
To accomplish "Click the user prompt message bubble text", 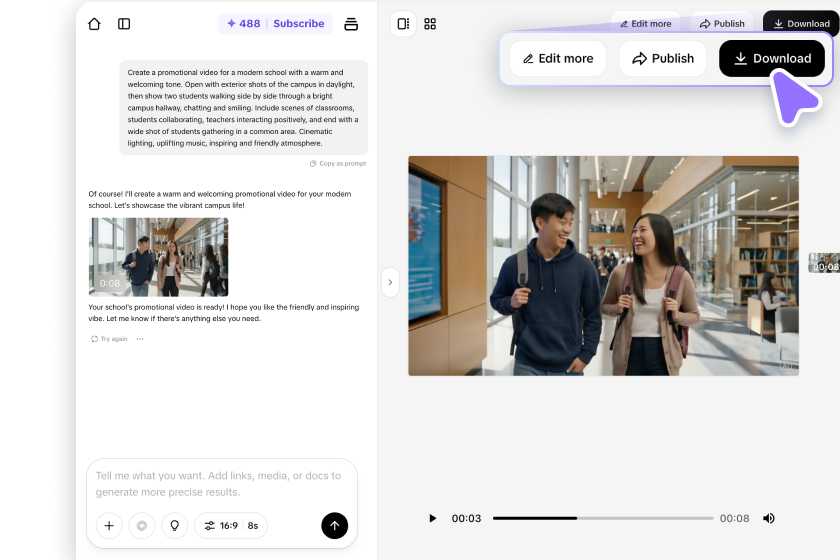I will click(244, 108).
